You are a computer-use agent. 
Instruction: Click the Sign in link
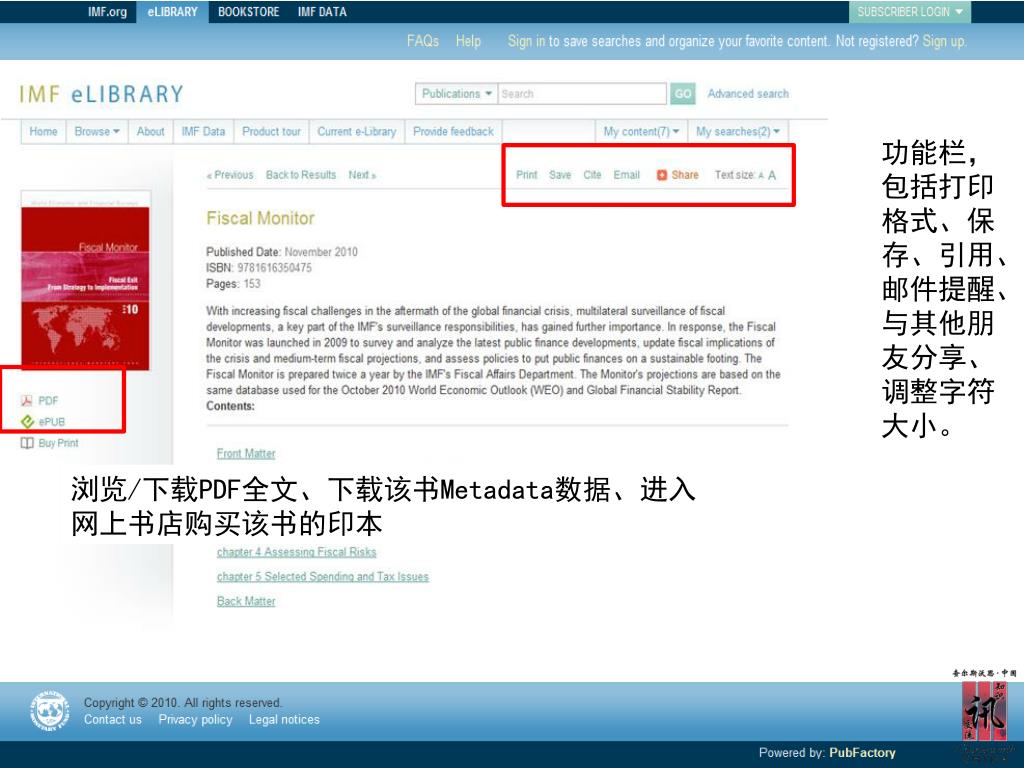[526, 41]
